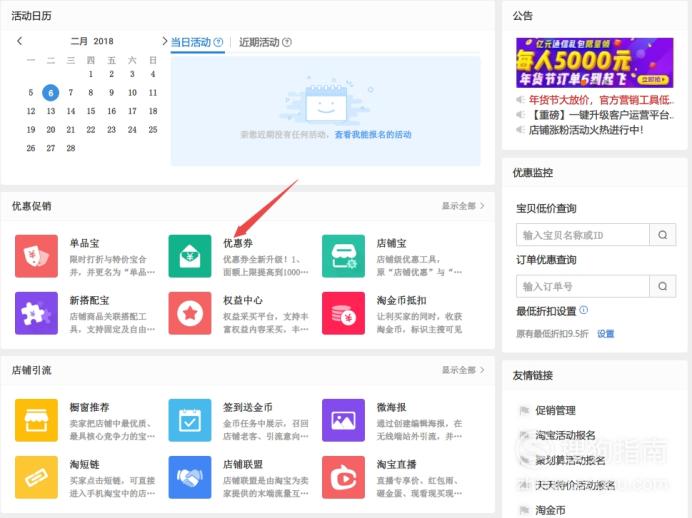
Task: Focus the 输入宝贝名称或ID input field
Action: (x=583, y=235)
